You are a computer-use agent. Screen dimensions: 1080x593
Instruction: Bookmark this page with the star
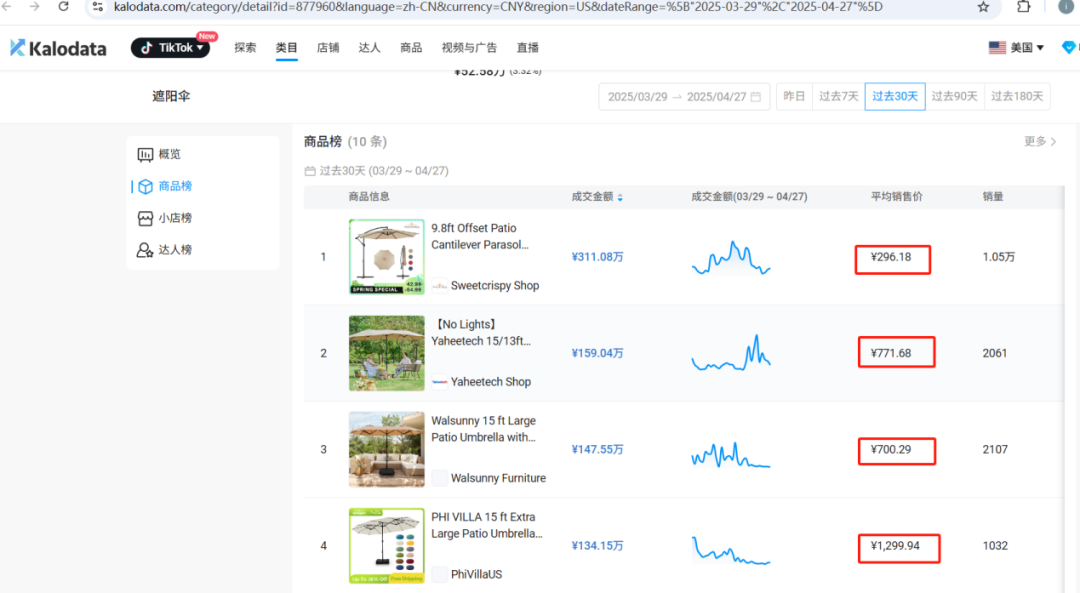click(x=984, y=7)
